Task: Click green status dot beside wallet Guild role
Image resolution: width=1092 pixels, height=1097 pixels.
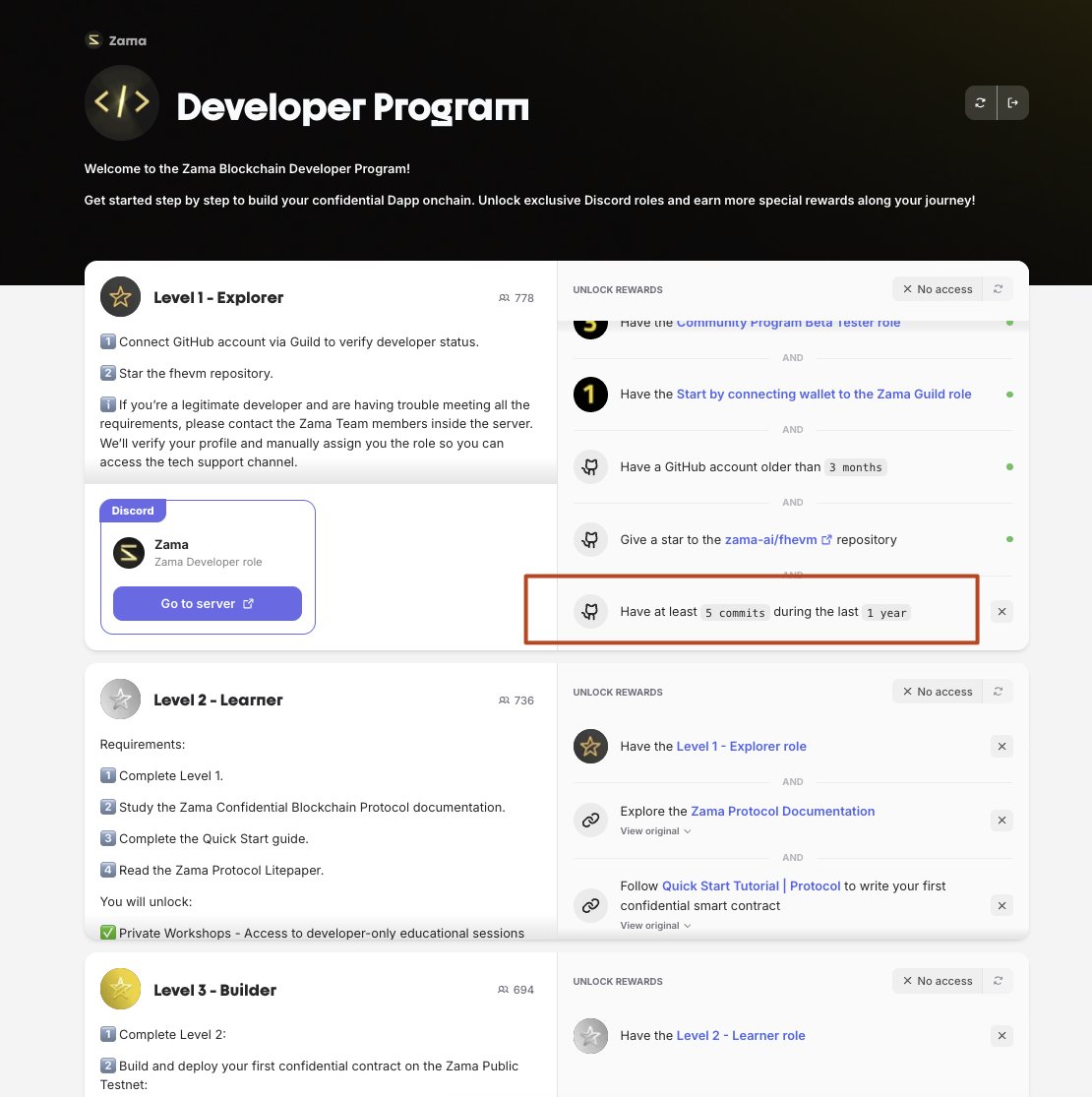Action: click(1009, 395)
